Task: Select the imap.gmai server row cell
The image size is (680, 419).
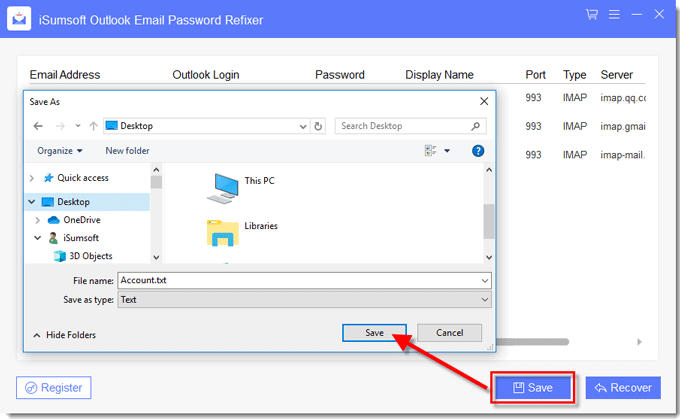Action: click(623, 126)
